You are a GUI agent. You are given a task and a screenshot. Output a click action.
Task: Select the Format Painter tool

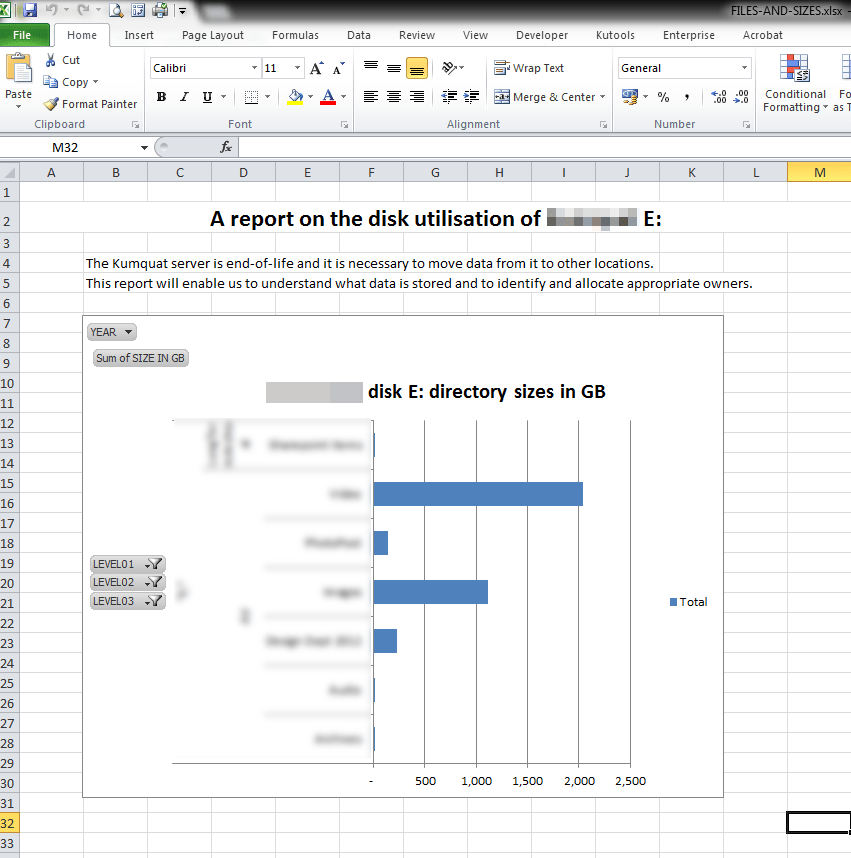coord(90,103)
